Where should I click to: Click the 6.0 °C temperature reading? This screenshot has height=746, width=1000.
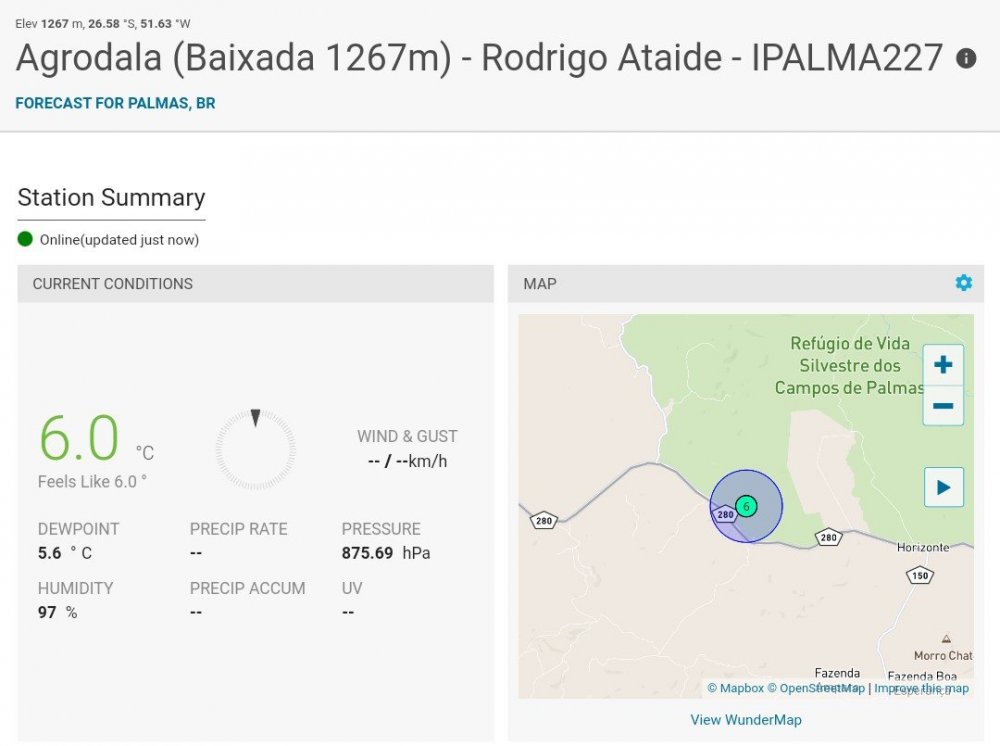coord(96,439)
